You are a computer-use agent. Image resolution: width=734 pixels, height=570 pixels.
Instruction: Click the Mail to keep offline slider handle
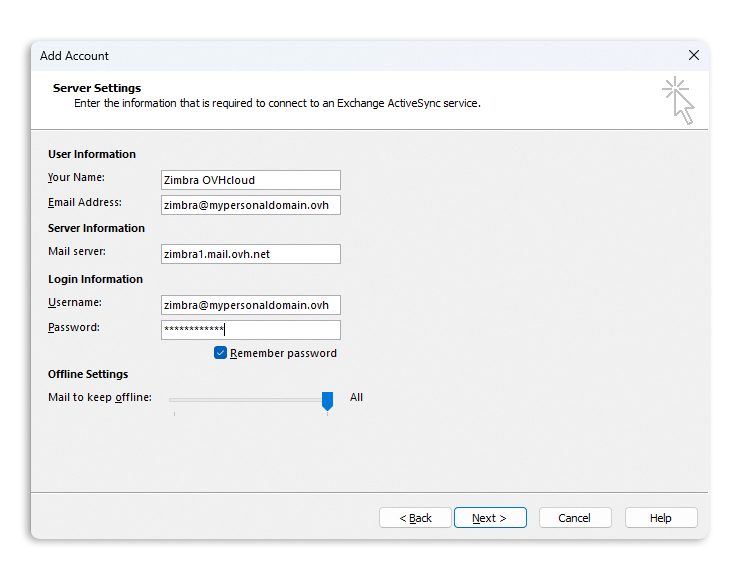click(327, 401)
